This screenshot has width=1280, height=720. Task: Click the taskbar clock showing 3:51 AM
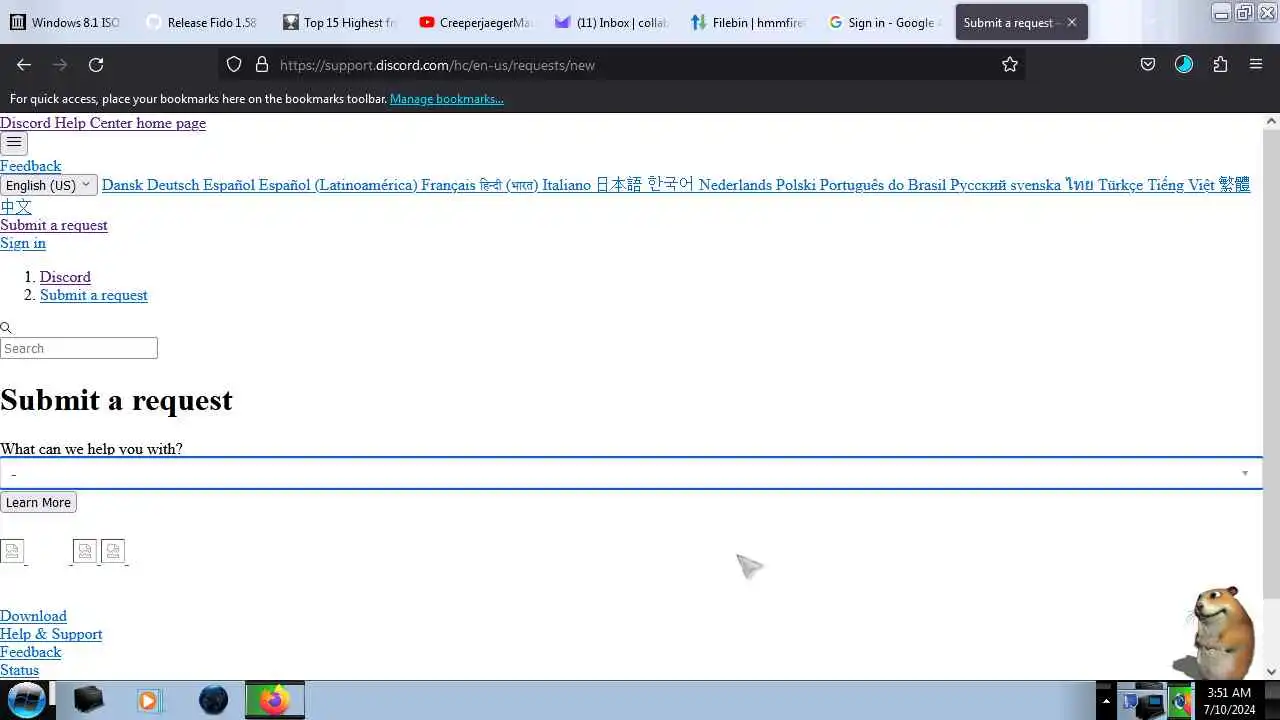(1229, 701)
